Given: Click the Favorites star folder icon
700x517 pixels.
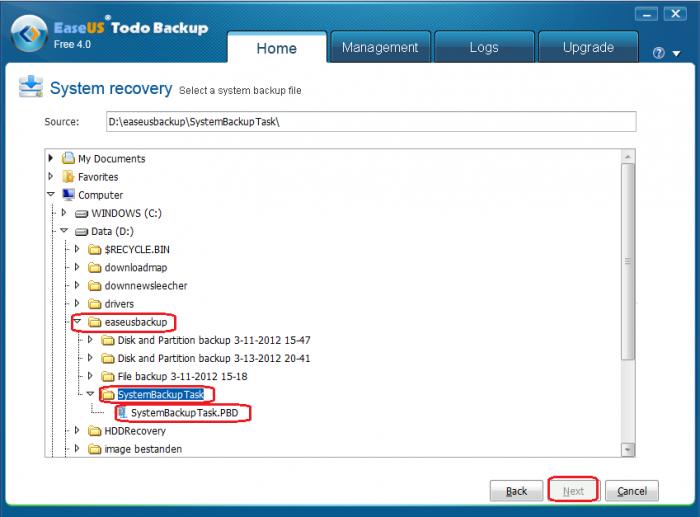Looking at the screenshot, I should pos(68,176).
